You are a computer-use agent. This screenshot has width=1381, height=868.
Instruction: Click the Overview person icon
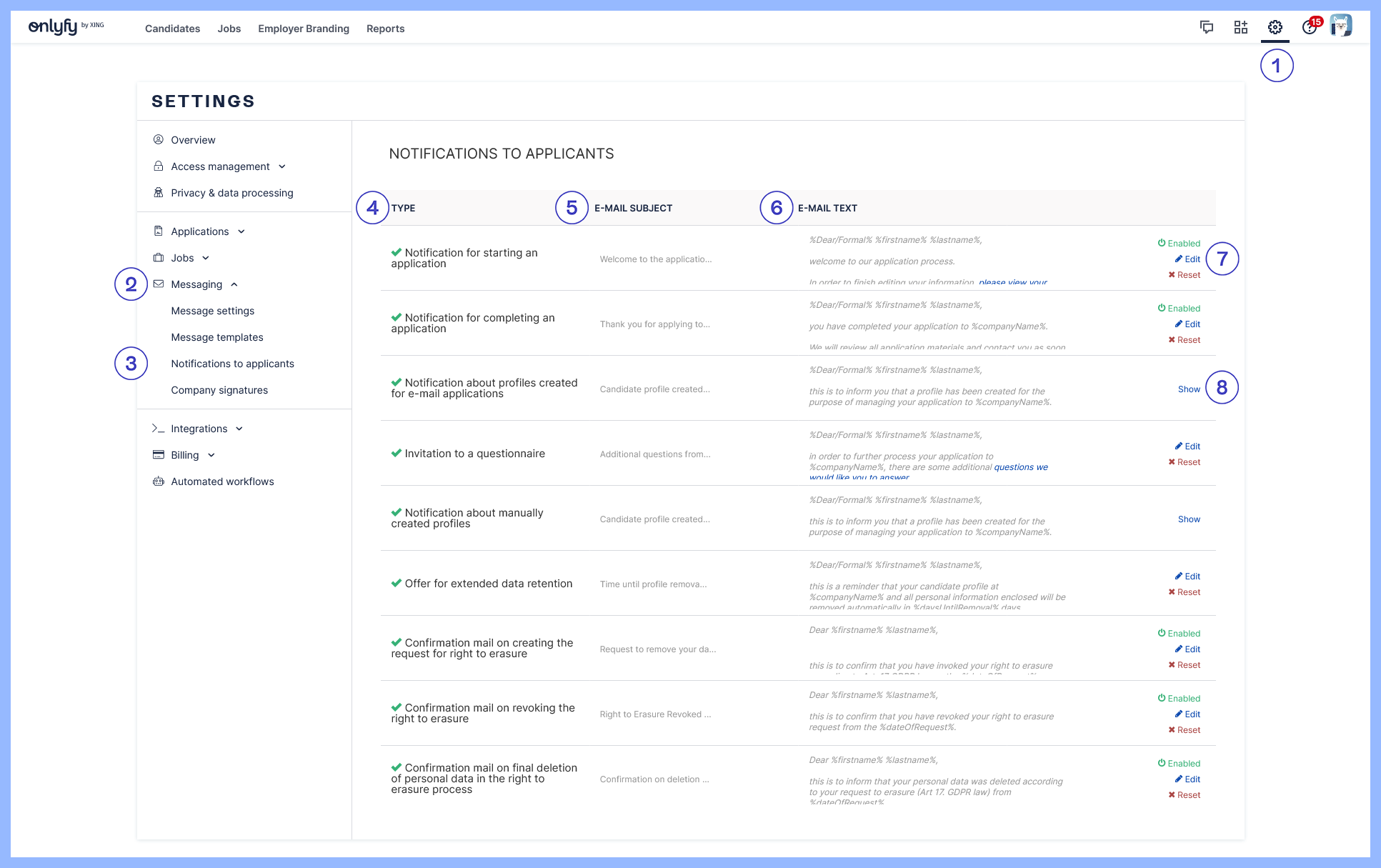coord(159,140)
